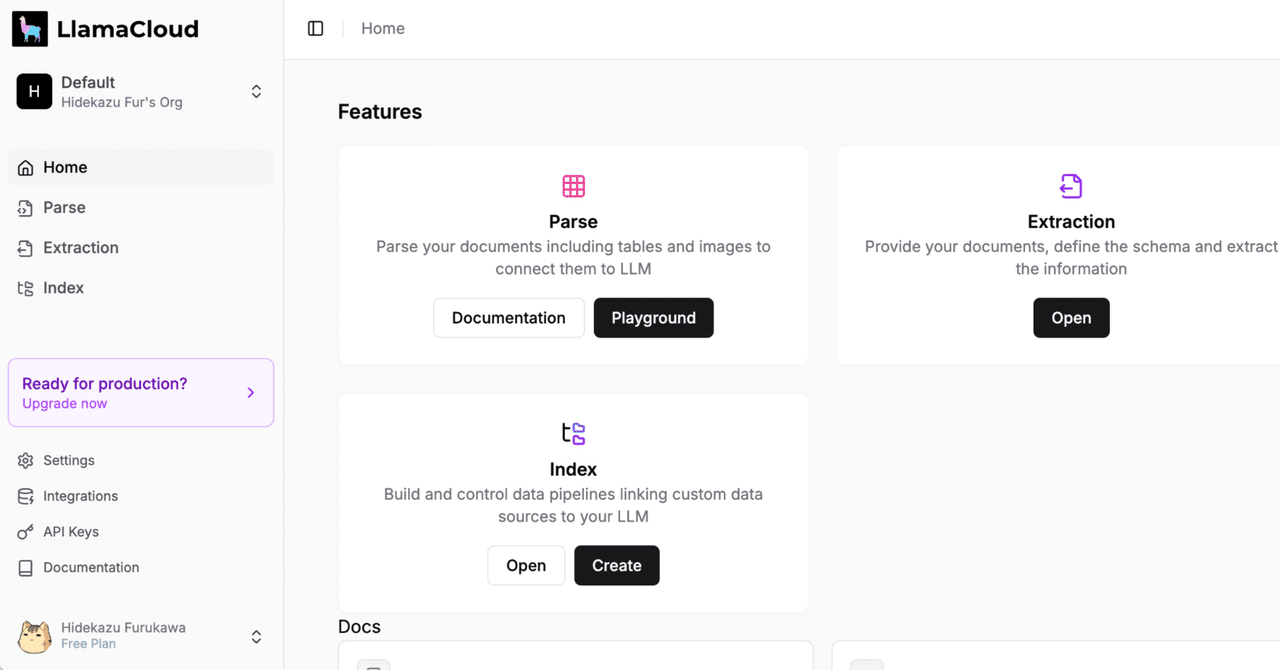This screenshot has height=670, width=1280.
Task: Click the API Keys key icon
Action: pos(26,532)
